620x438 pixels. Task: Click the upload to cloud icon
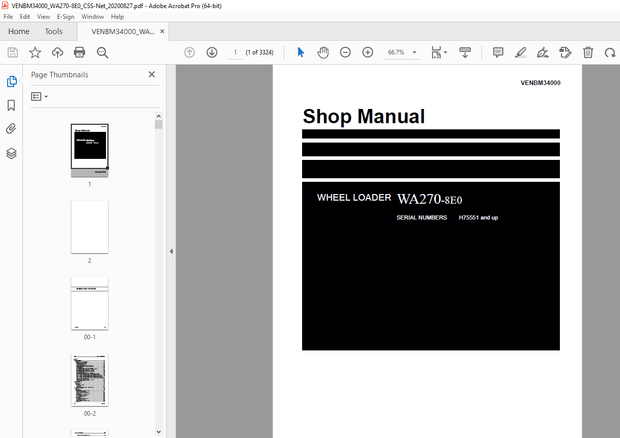point(57,53)
